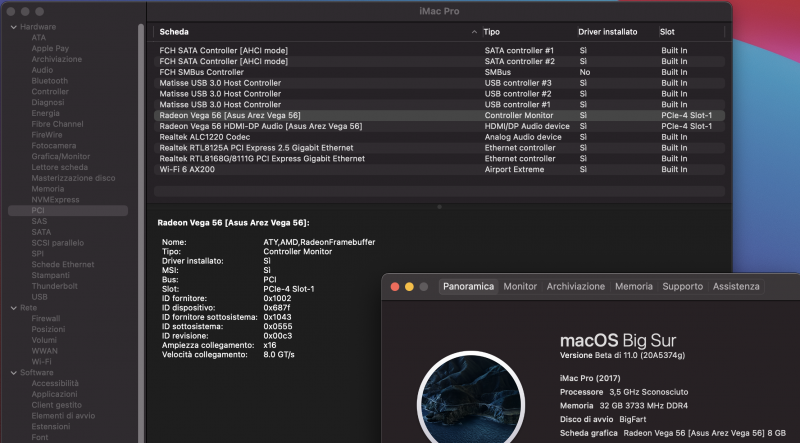The image size is (800, 443).
Task: Select Client gestito under Software
Action: [57, 405]
